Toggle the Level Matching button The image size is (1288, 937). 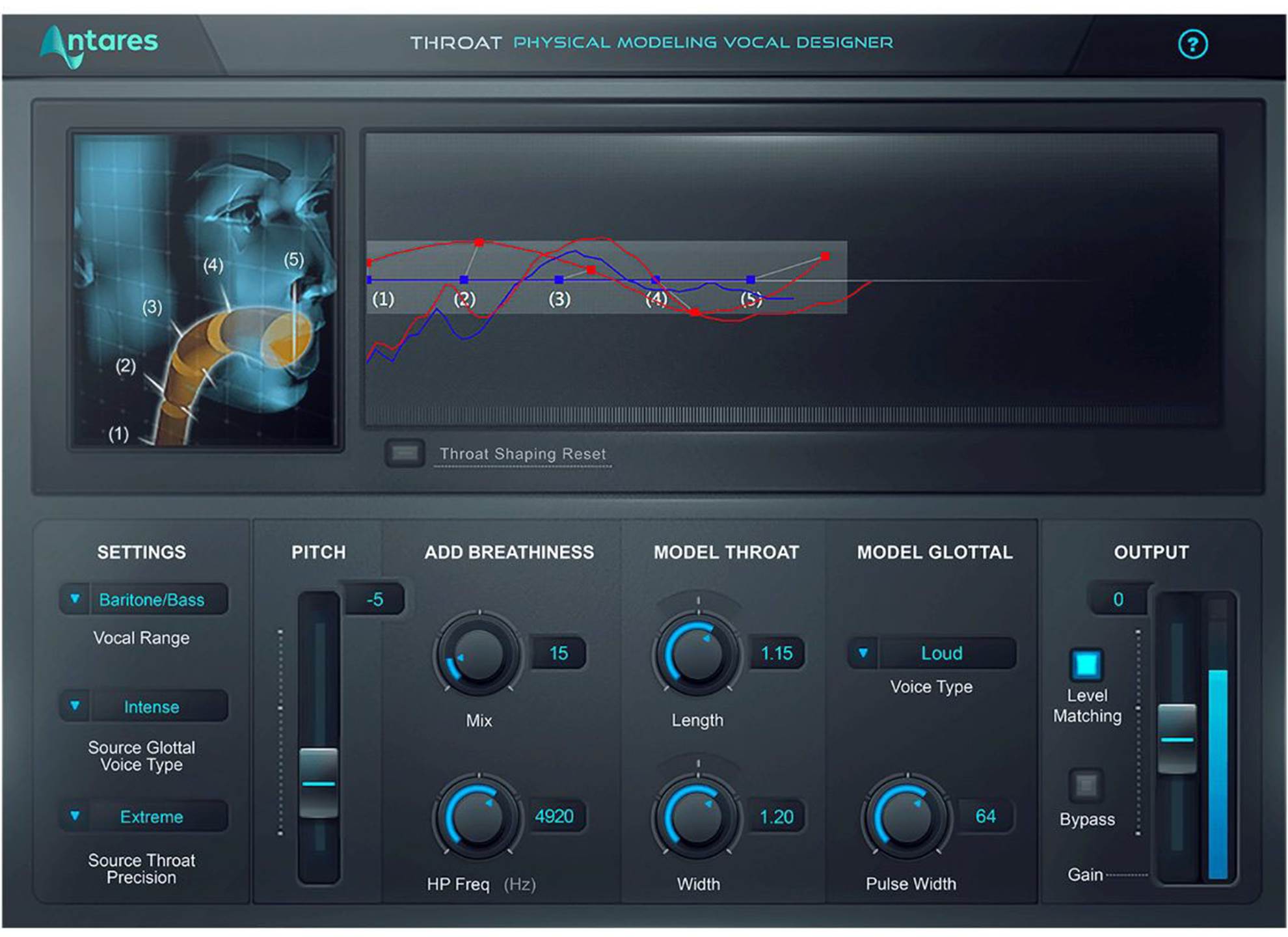1086,665
